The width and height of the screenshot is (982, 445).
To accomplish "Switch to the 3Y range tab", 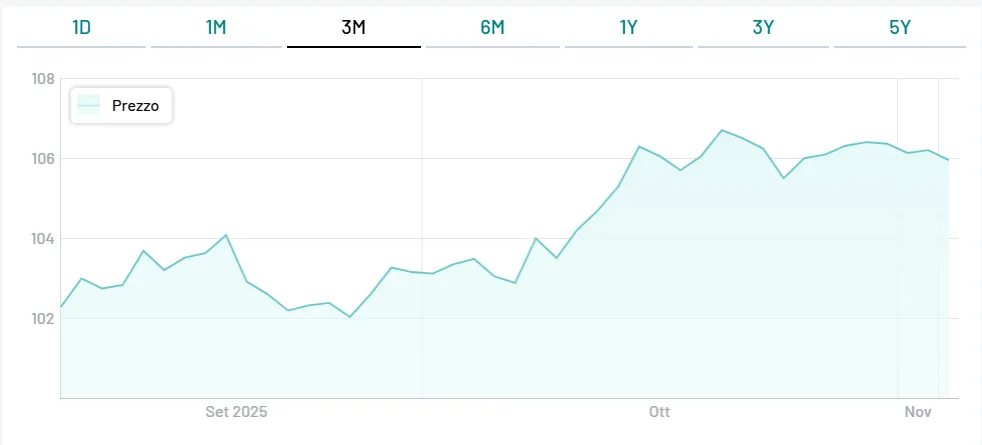I will coord(763,28).
